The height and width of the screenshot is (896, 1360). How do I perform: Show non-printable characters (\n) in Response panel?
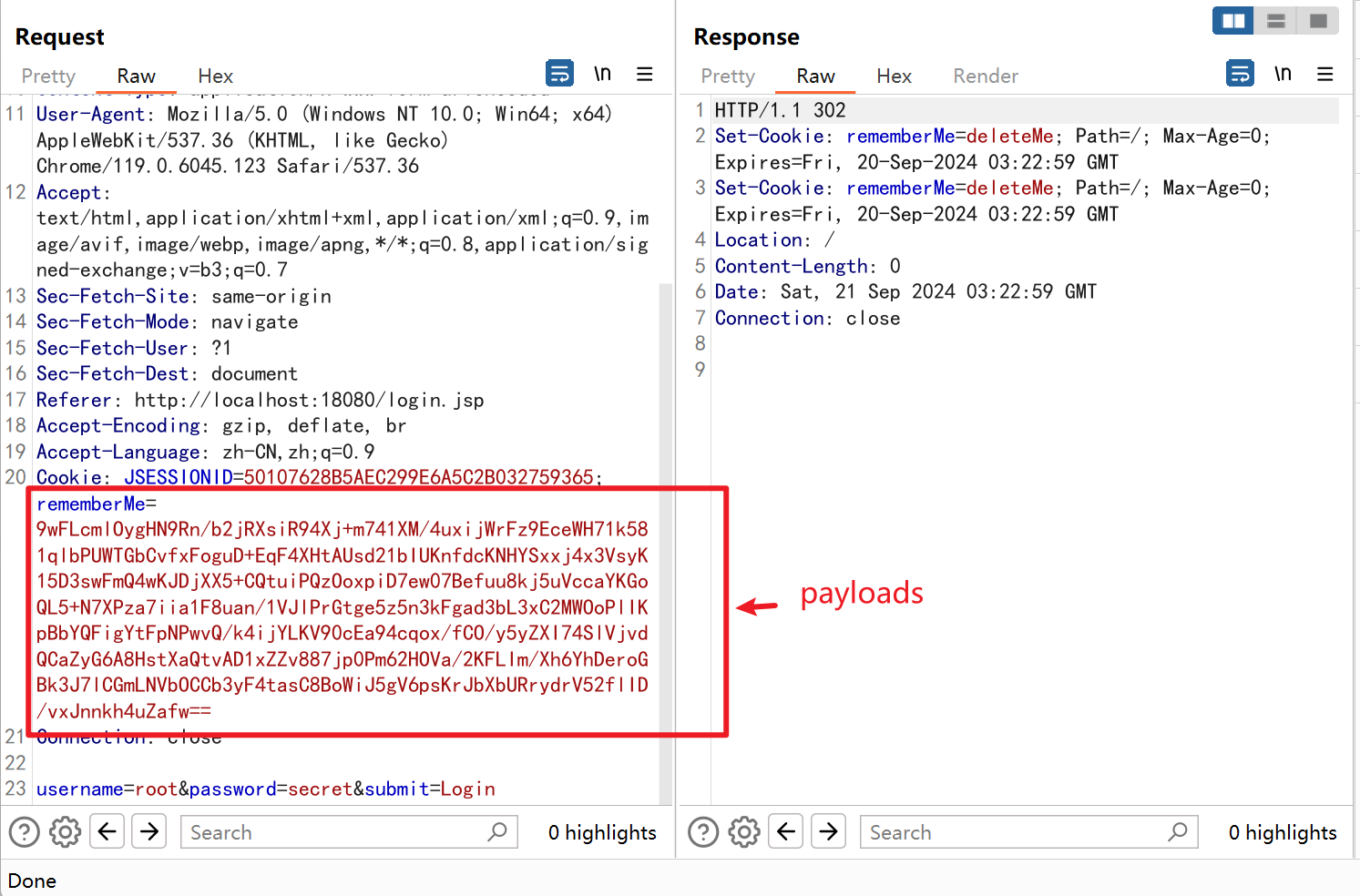pyautogui.click(x=1283, y=74)
